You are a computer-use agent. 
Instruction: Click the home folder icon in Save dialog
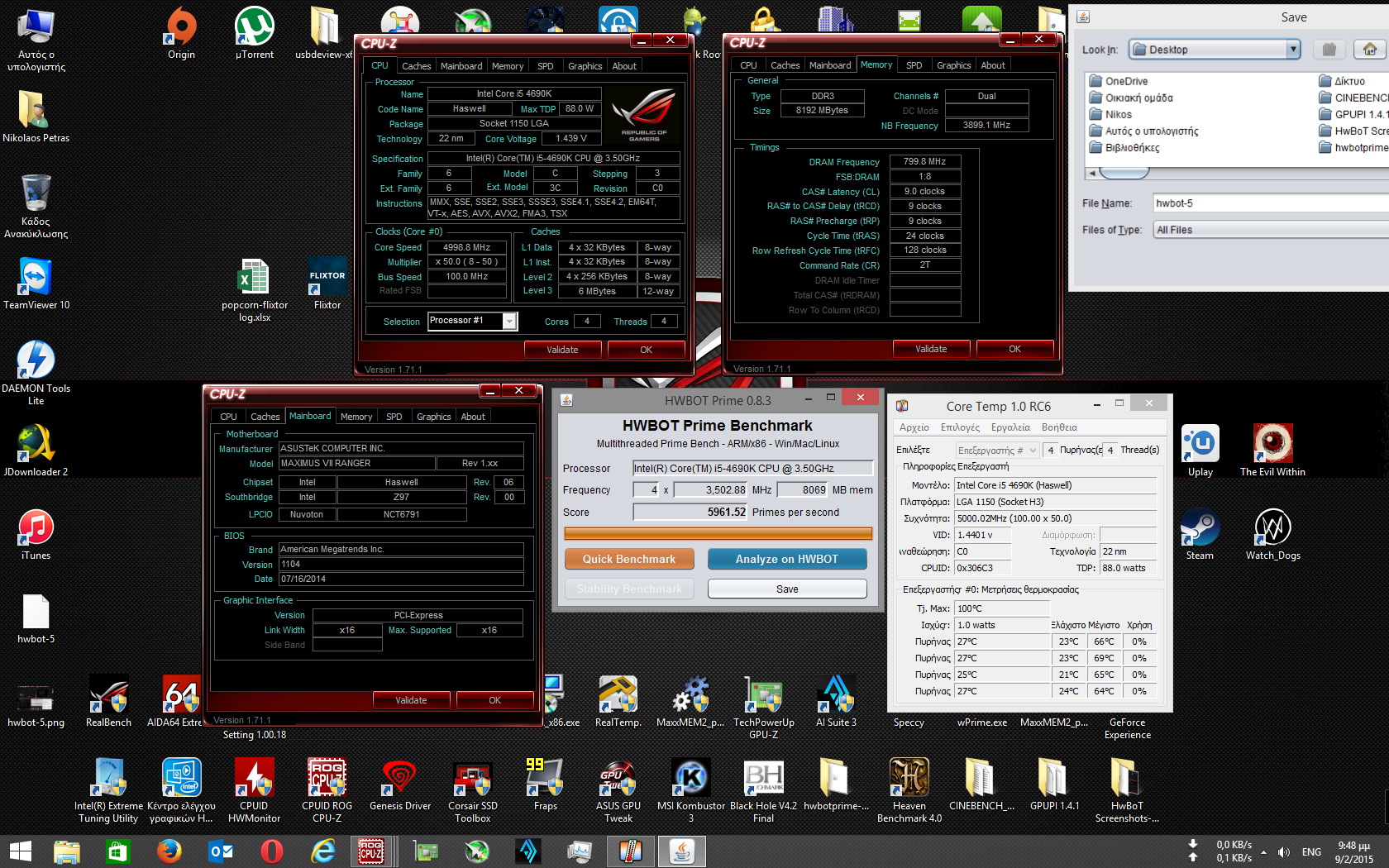pyautogui.click(x=1370, y=50)
